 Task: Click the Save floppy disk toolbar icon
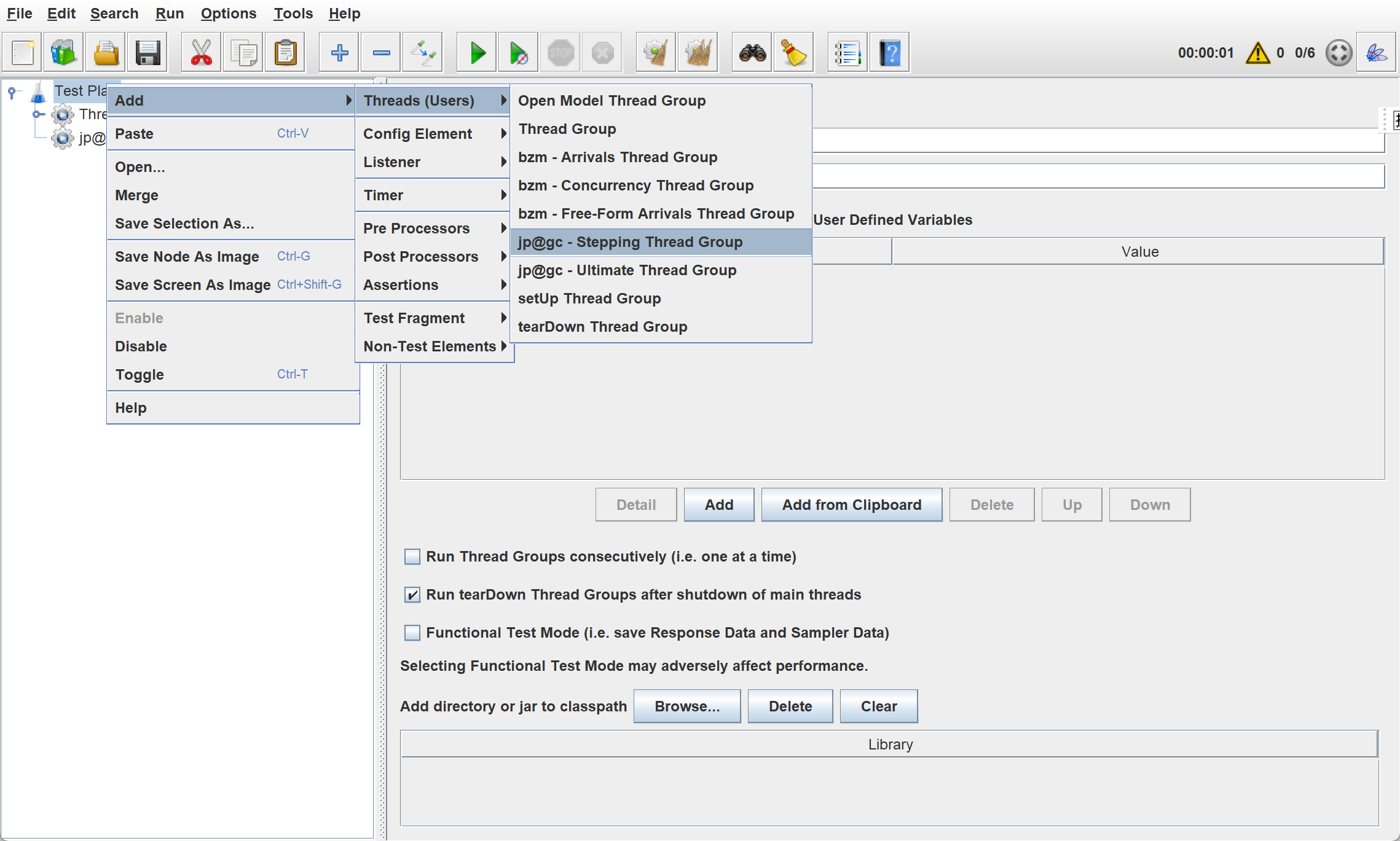(x=147, y=53)
